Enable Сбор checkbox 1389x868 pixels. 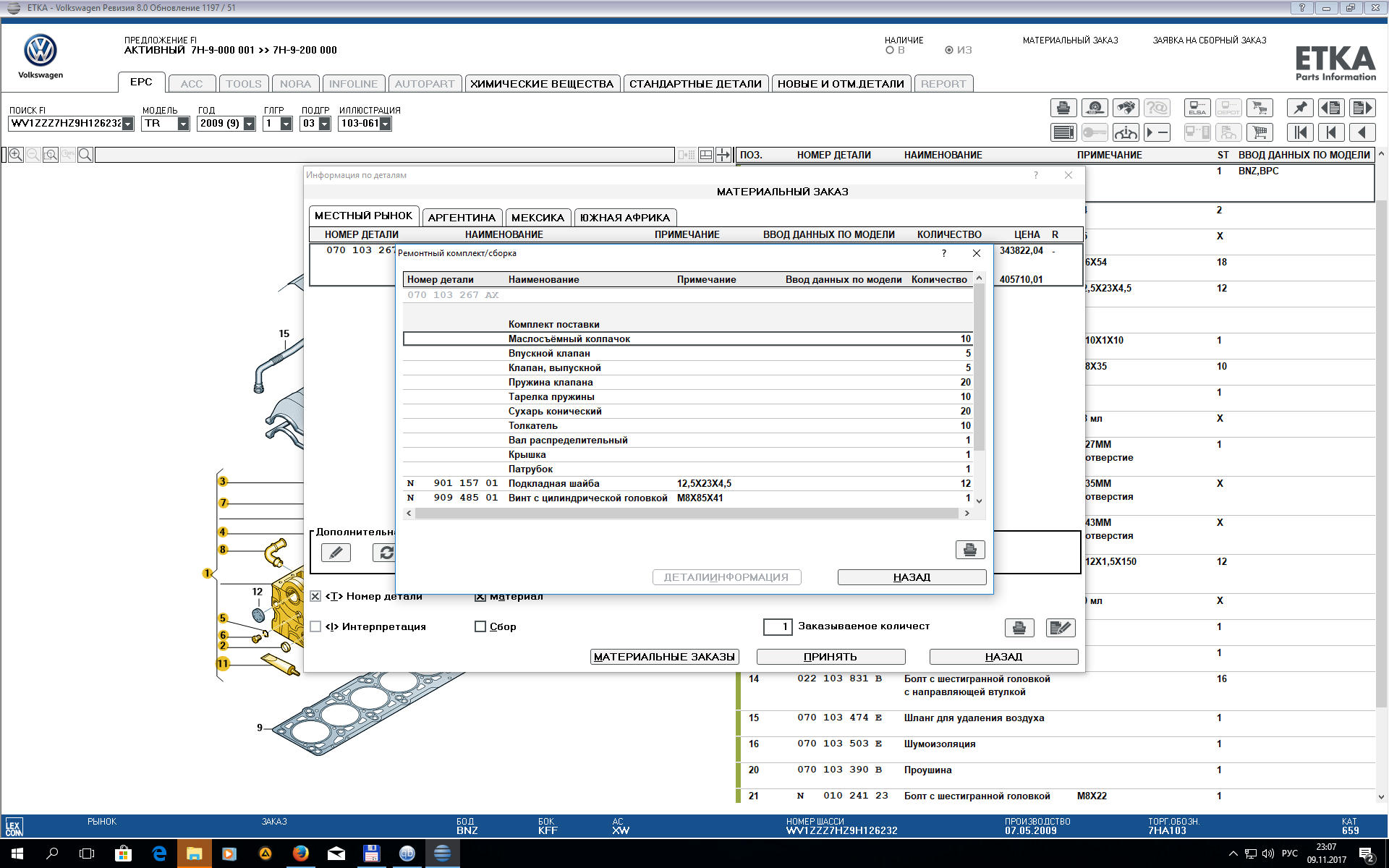coord(480,626)
